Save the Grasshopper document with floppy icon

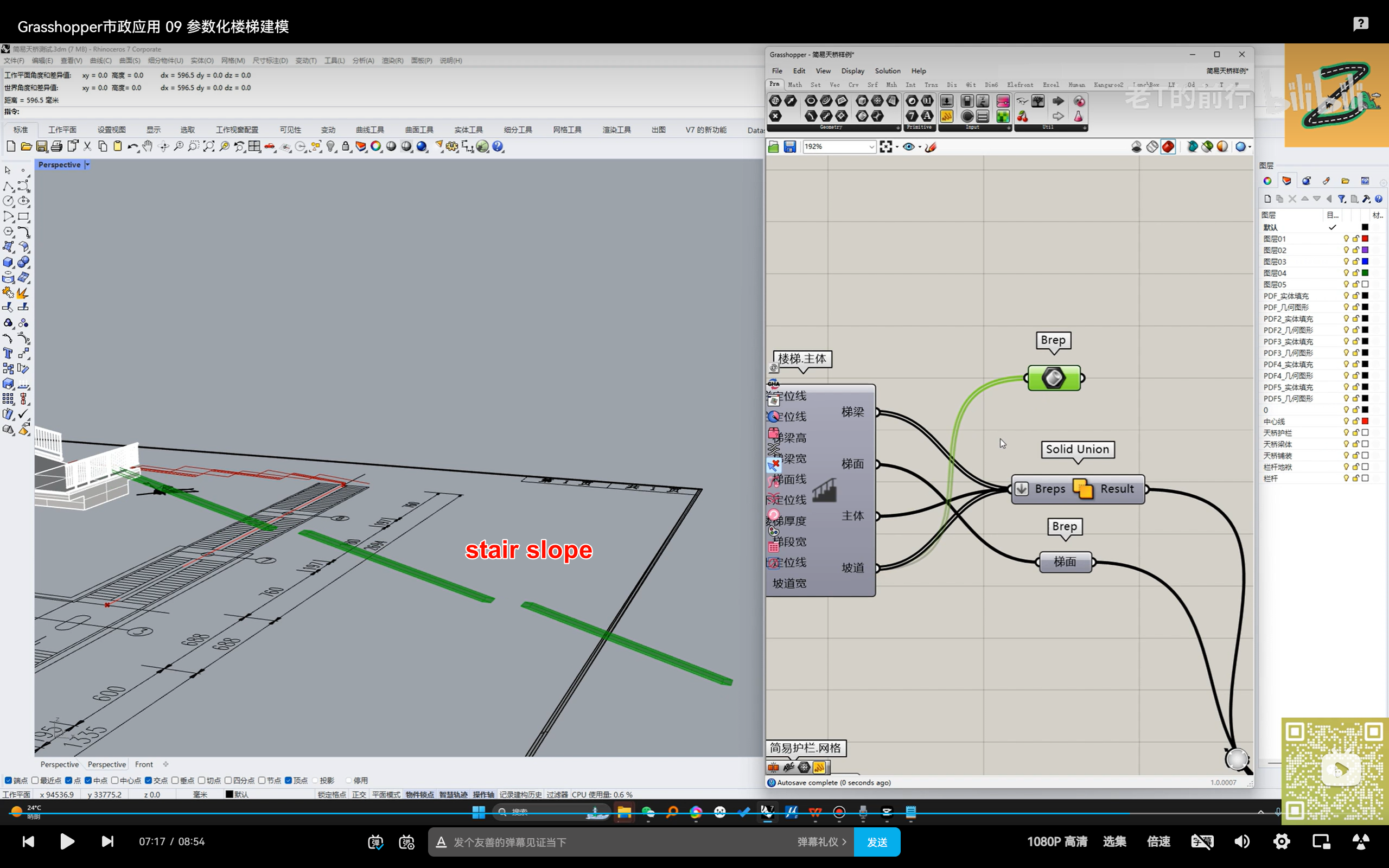[x=790, y=147]
